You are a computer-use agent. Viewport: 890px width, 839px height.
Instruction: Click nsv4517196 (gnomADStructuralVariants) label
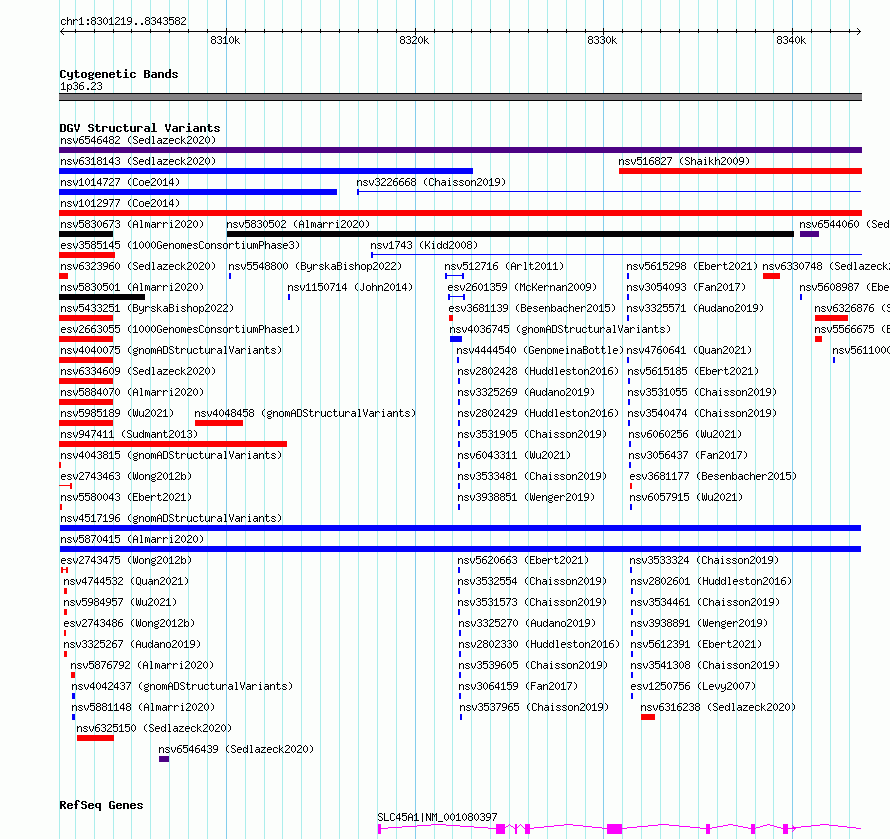[x=171, y=518]
